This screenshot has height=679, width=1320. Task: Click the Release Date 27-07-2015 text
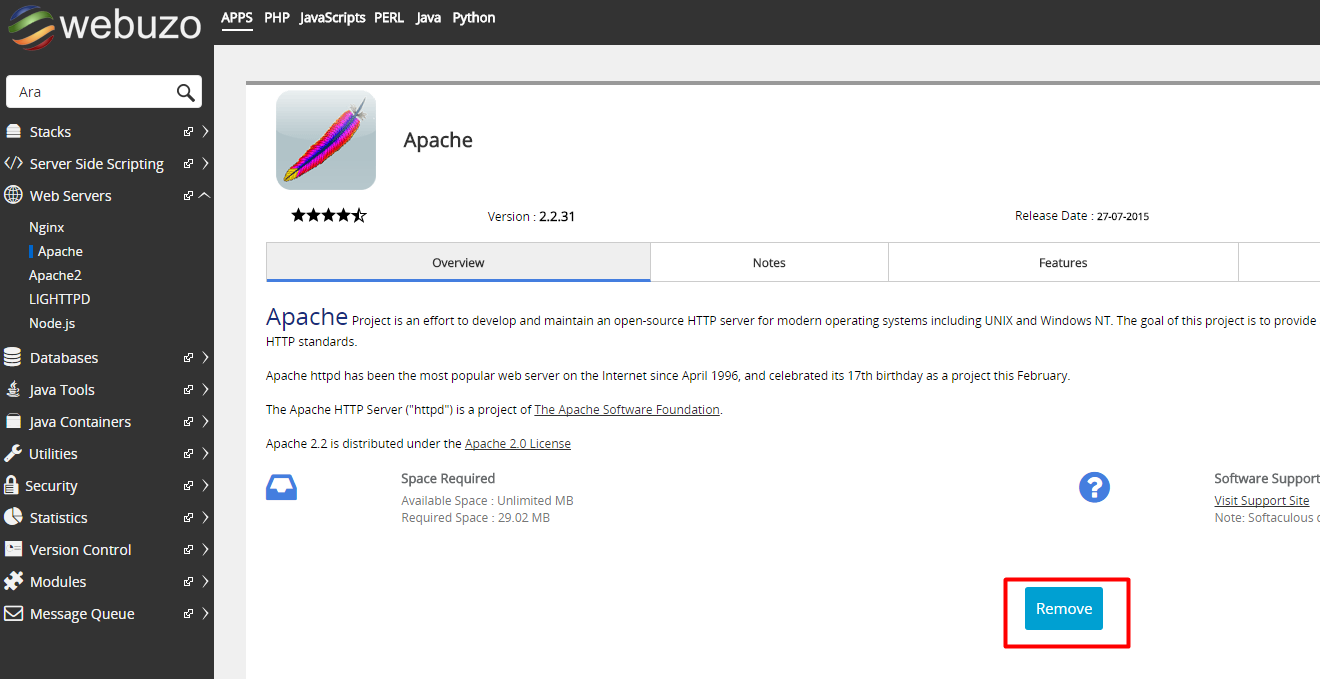point(1082,215)
